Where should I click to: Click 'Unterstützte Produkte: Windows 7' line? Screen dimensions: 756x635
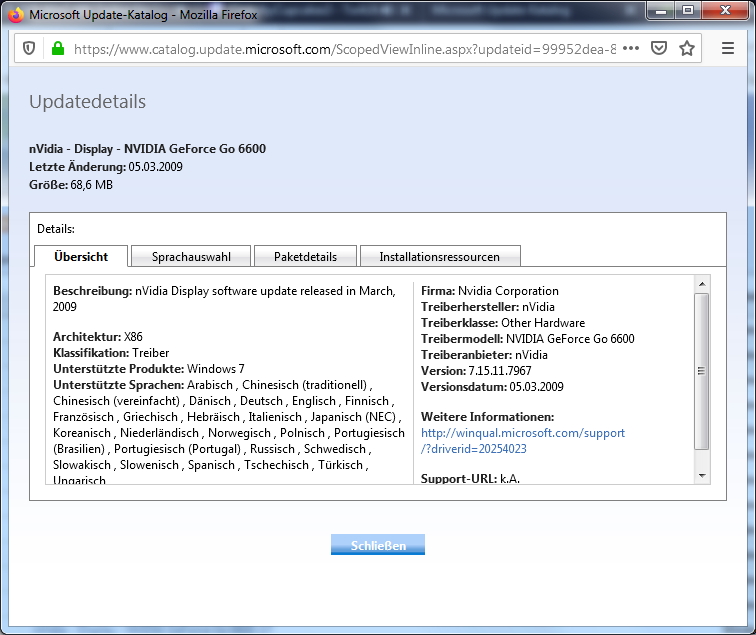pyautogui.click(x=148, y=369)
